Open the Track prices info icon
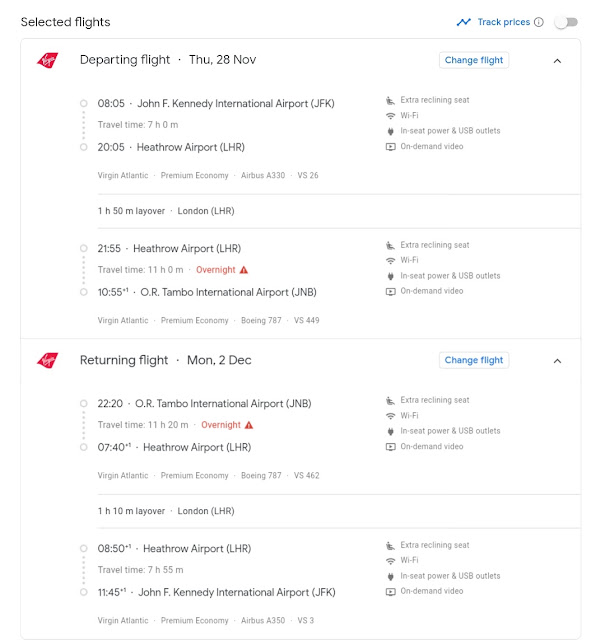 (x=539, y=22)
